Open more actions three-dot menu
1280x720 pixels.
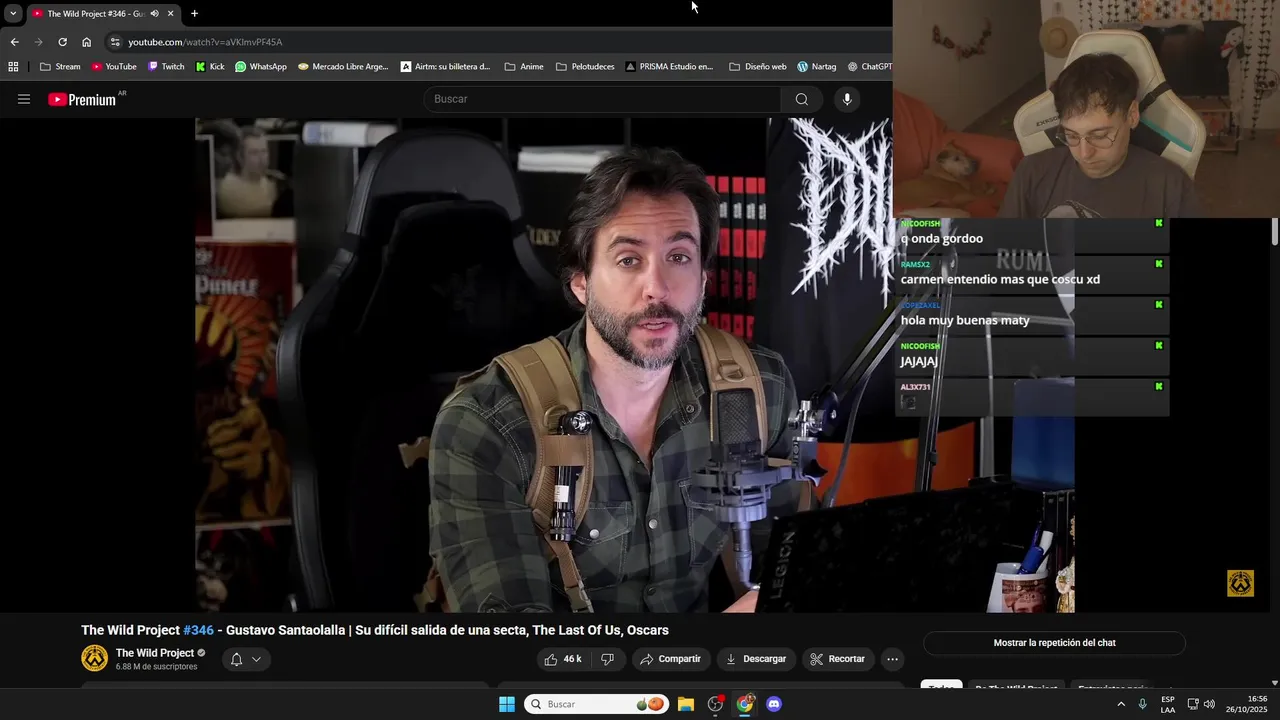[892, 659]
